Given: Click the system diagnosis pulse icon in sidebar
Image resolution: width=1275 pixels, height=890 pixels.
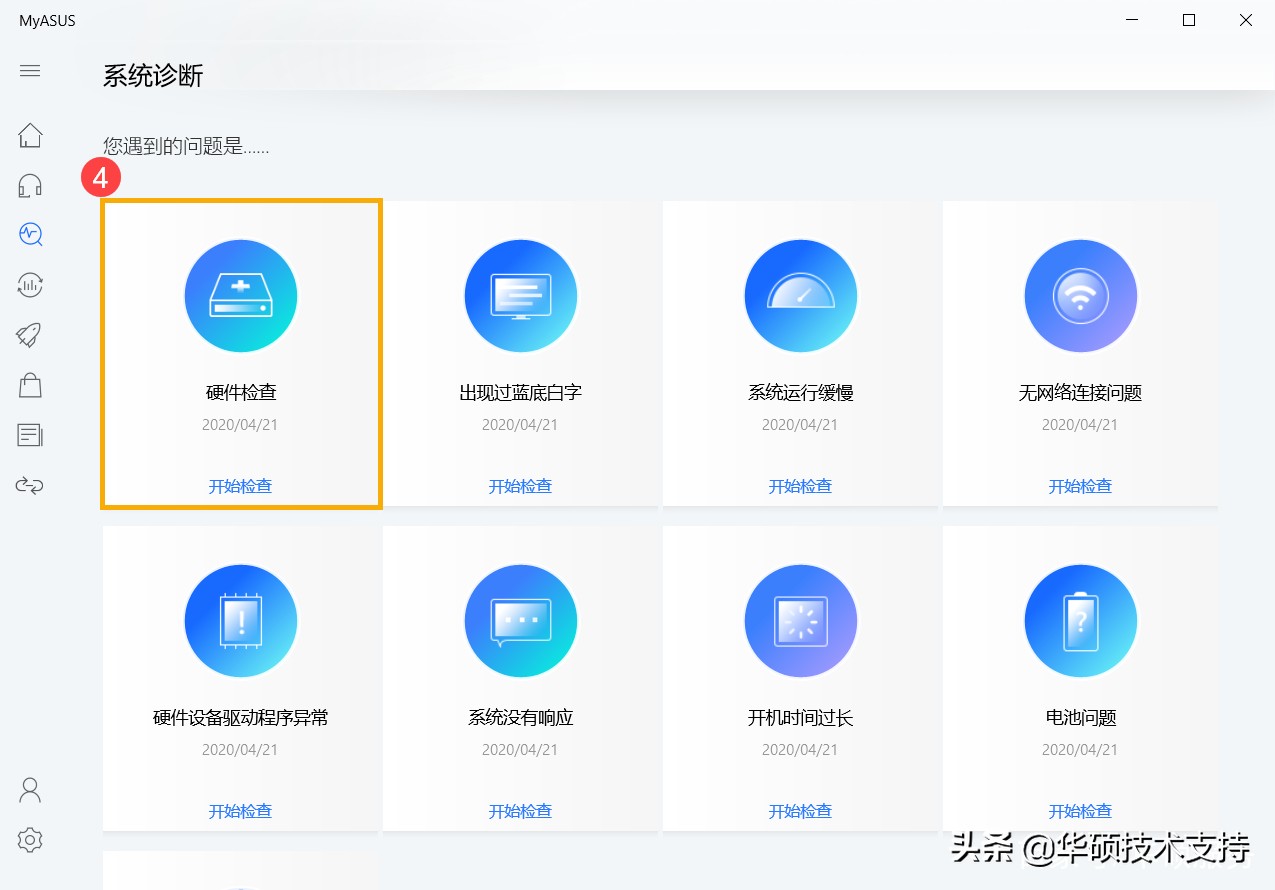Looking at the screenshot, I should pos(30,235).
